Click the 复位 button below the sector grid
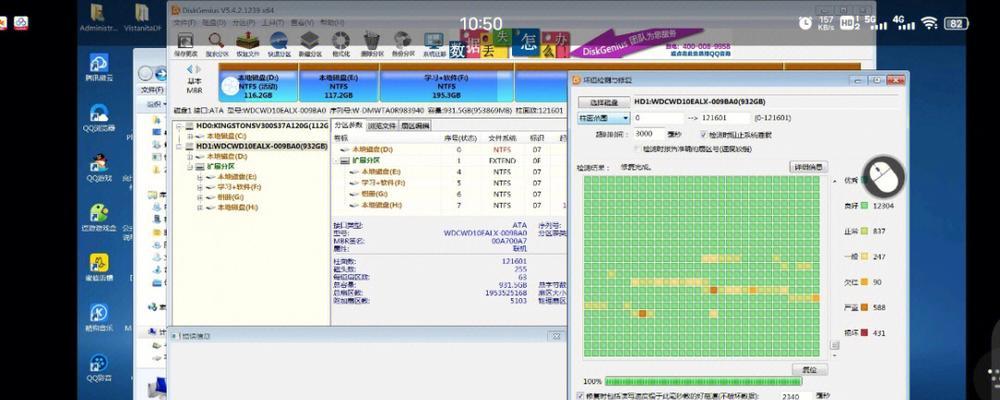1000x400 pixels. [809, 369]
